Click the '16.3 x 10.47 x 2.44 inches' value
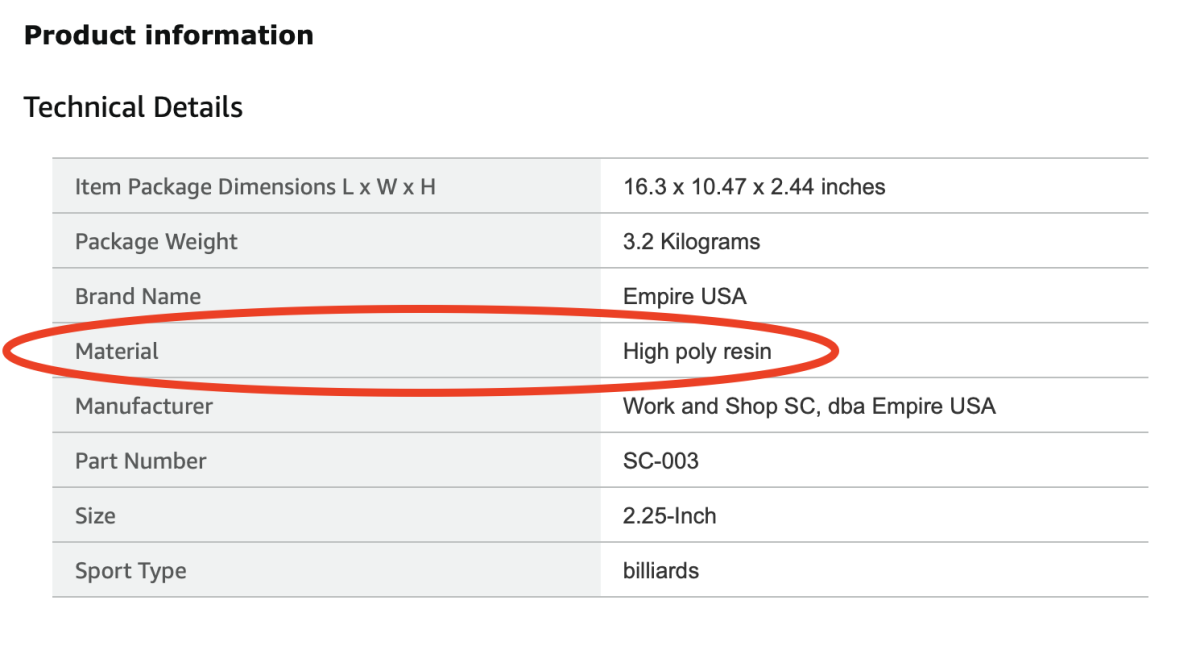The width and height of the screenshot is (1200, 663). click(754, 187)
